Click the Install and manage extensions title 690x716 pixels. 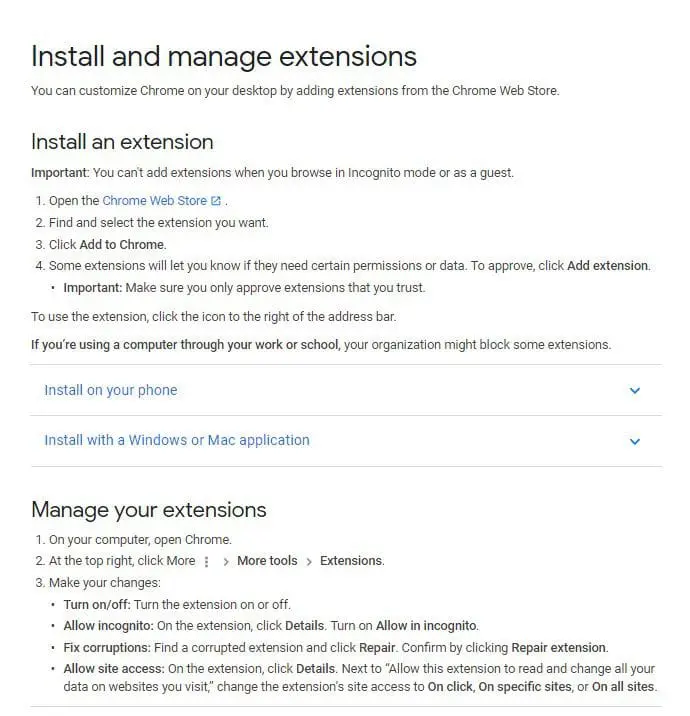point(224,57)
